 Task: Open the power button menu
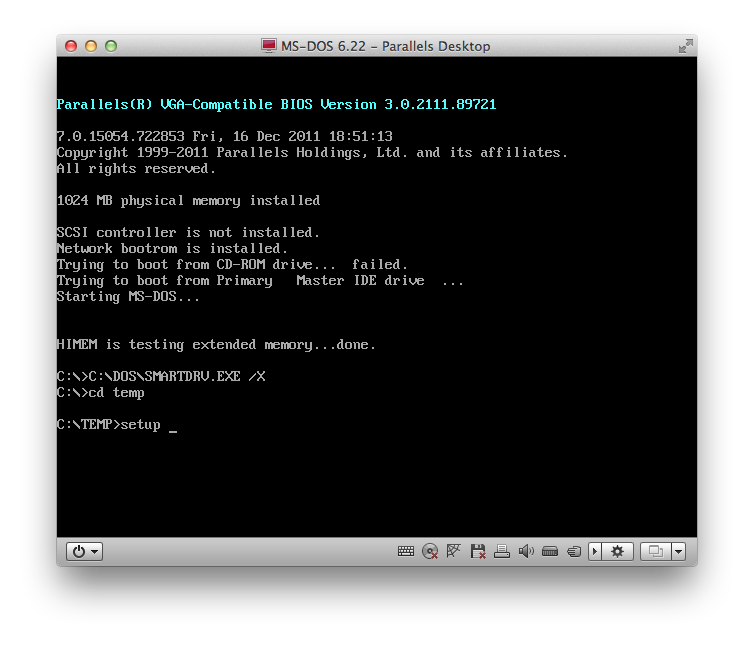[x=84, y=551]
